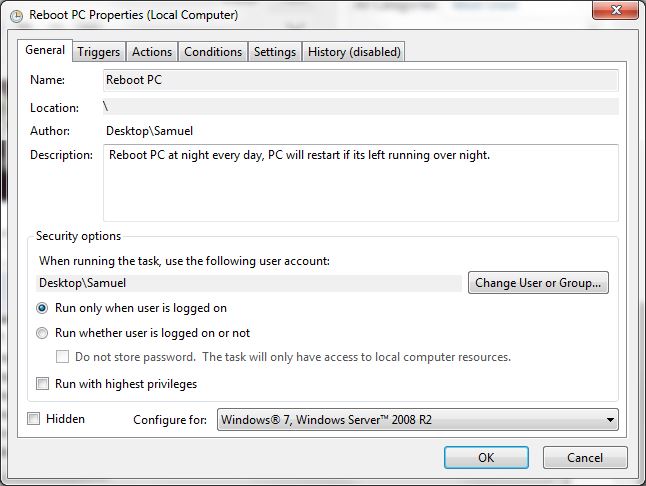Image resolution: width=646 pixels, height=486 pixels.
Task: Click the Author value Desktop\Samuel
Action: [149, 131]
